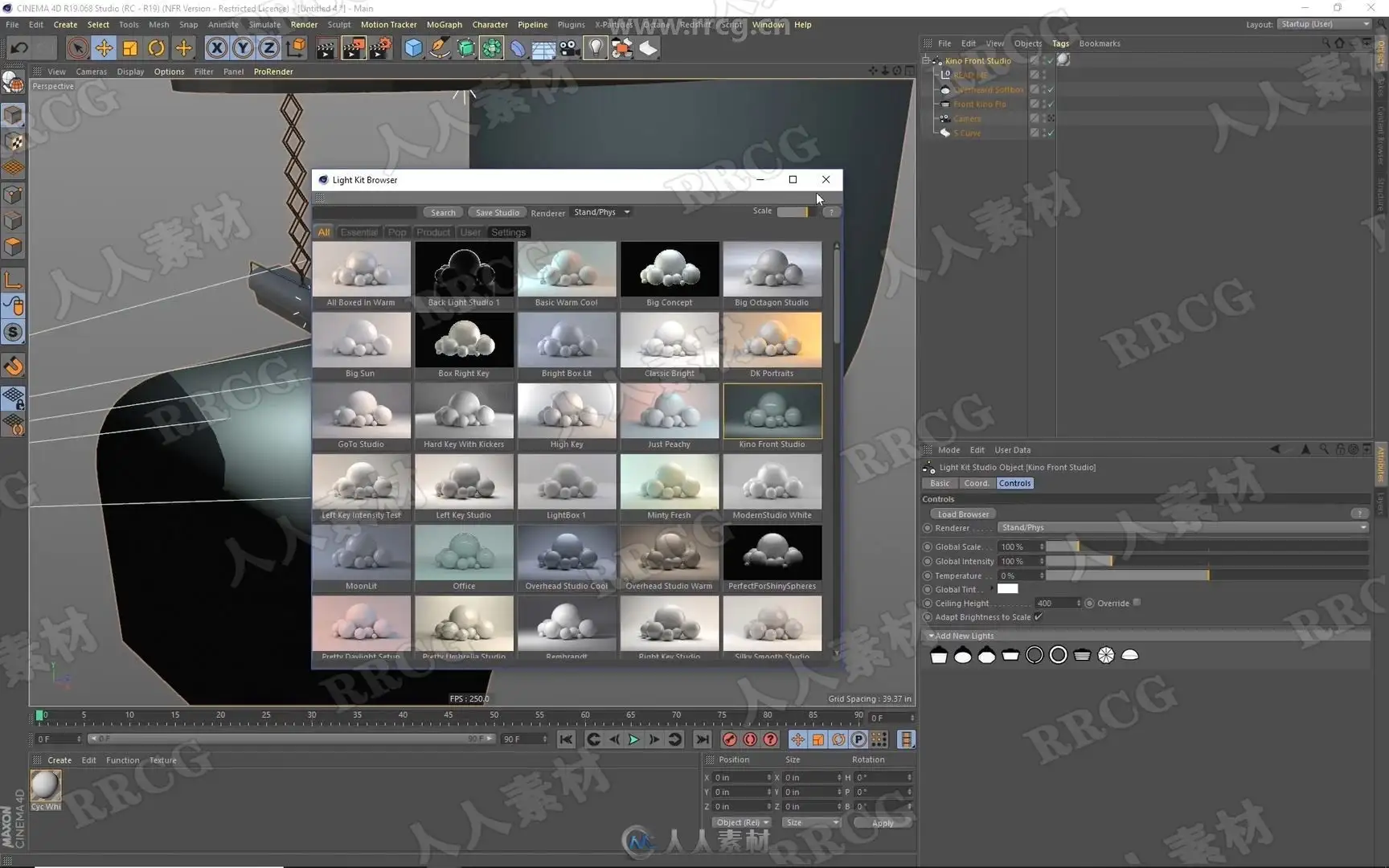Switch to the Essential tab in browser
The height and width of the screenshot is (868, 1389).
[359, 232]
